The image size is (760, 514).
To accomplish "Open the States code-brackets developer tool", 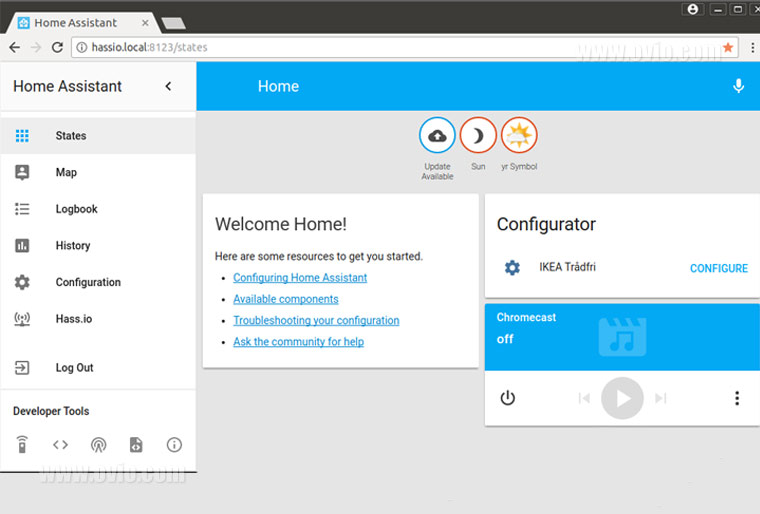I will point(61,445).
